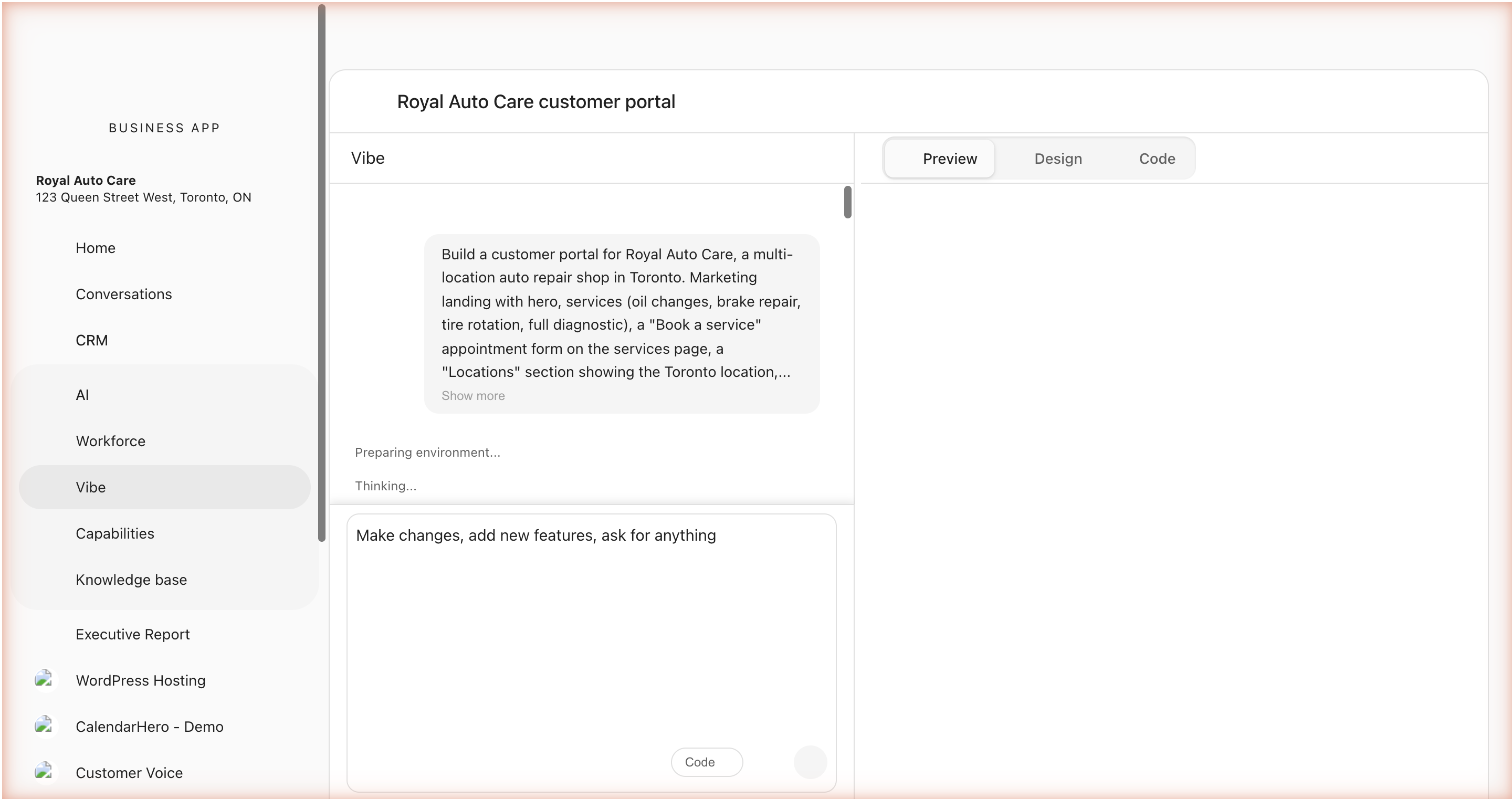This screenshot has width=1512, height=799.
Task: Click the Code pill button above composer
Action: (706, 761)
